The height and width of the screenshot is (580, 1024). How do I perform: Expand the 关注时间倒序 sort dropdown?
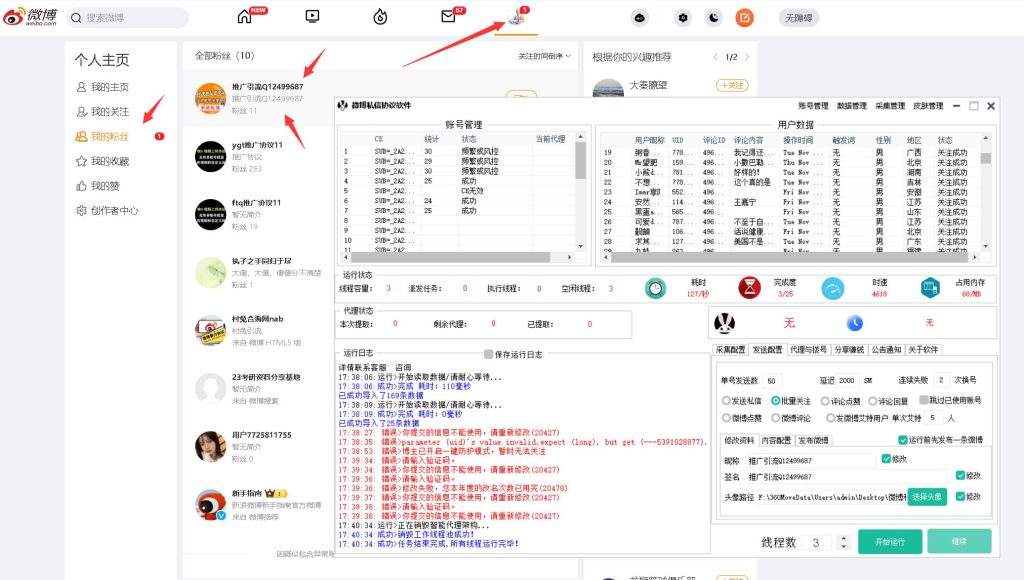coord(546,56)
